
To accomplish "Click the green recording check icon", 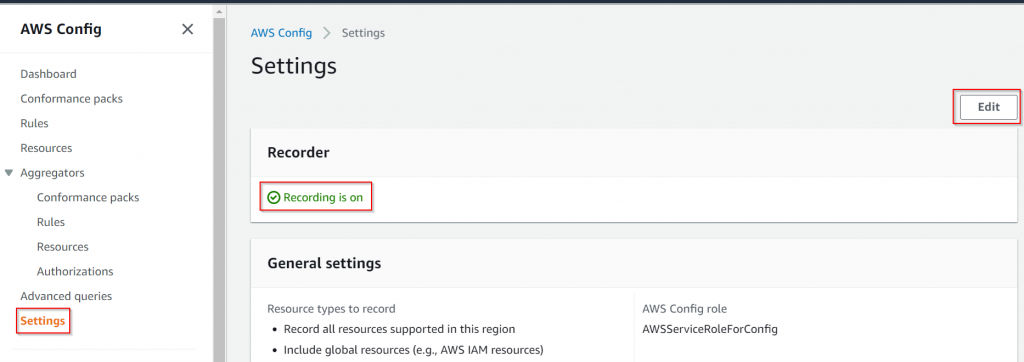I will [x=274, y=197].
